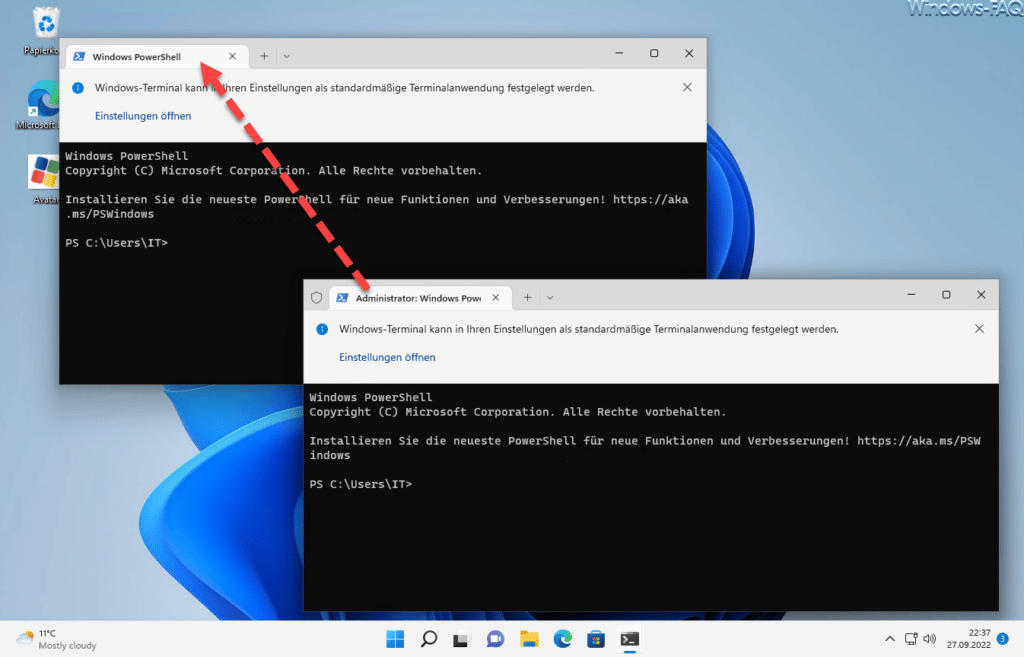This screenshot has width=1024, height=657.
Task: Select the Avatar desktop icon
Action: [x=44, y=180]
